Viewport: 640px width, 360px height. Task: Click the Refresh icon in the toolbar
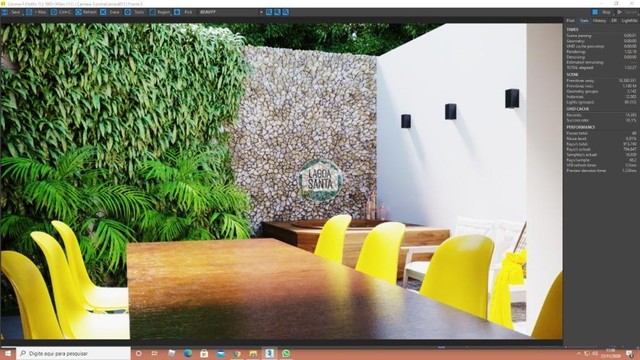79,12
